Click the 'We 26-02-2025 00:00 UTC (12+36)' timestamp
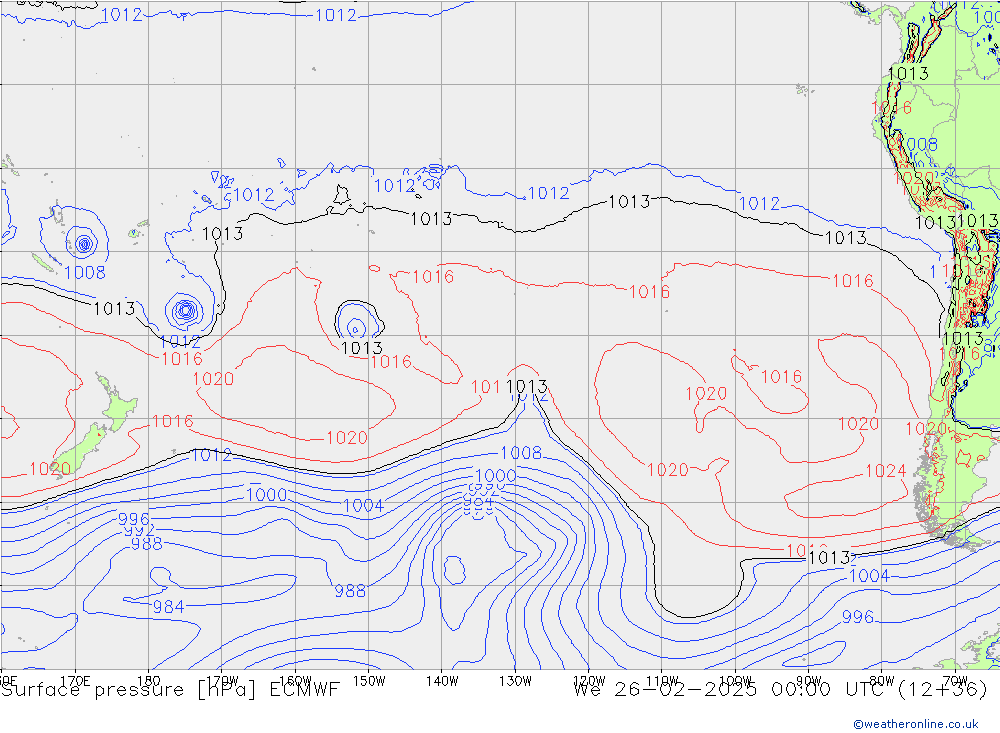 [x=780, y=690]
